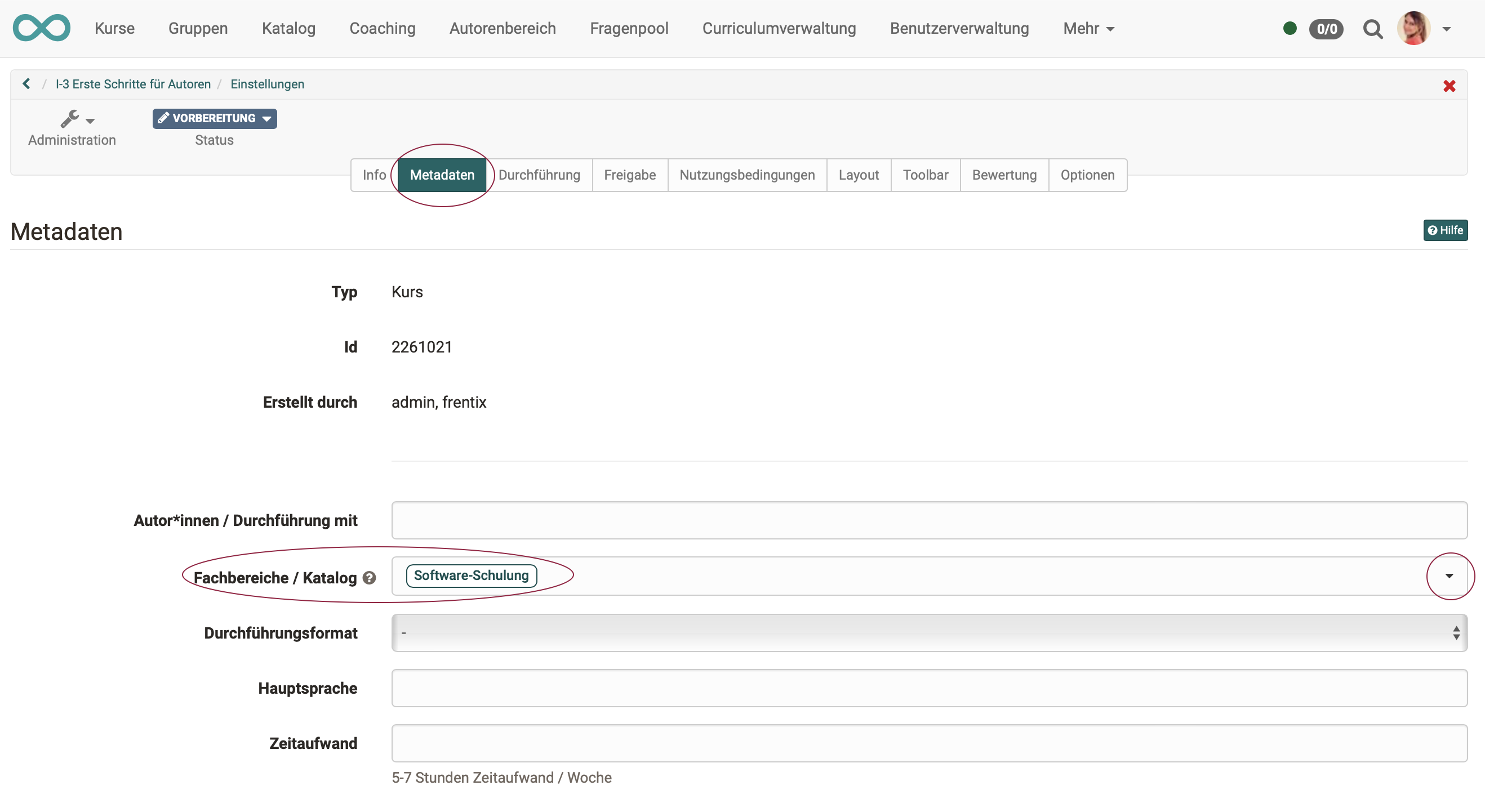
Task: Open the Autorenbereich navigation item
Action: click(x=502, y=28)
